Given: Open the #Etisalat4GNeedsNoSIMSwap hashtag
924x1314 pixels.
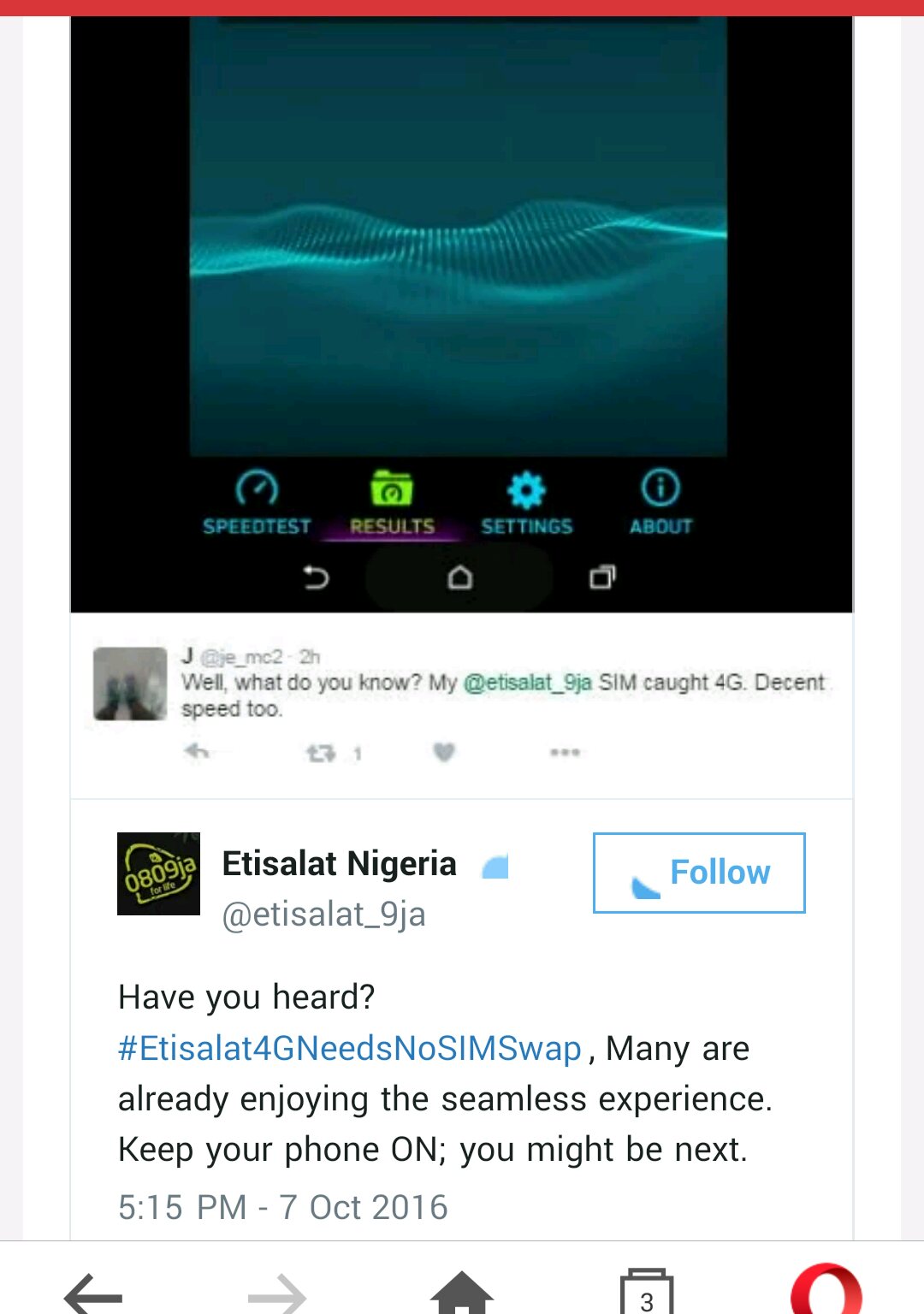Looking at the screenshot, I should (x=350, y=1048).
